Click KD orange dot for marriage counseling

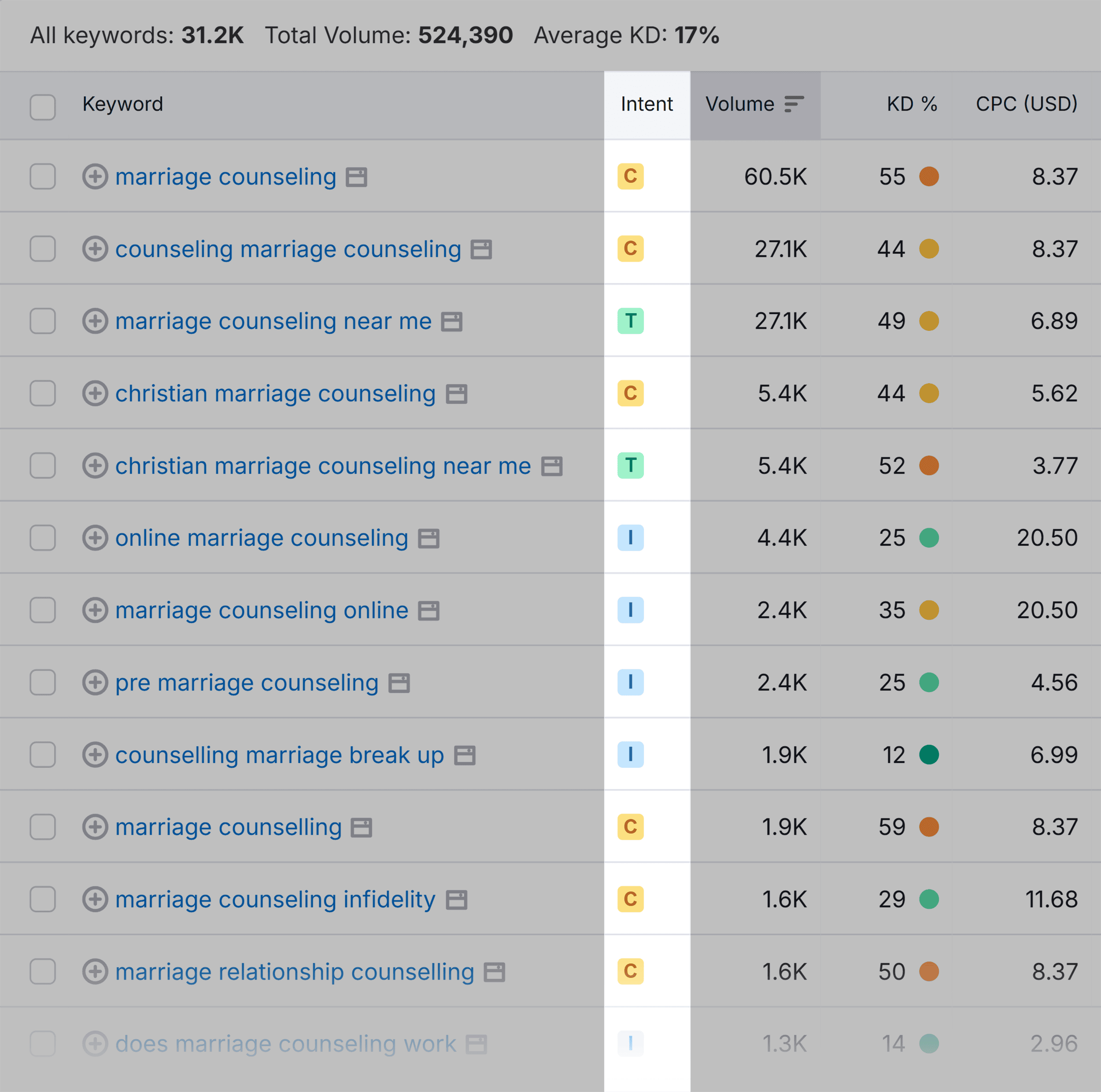coord(929,176)
